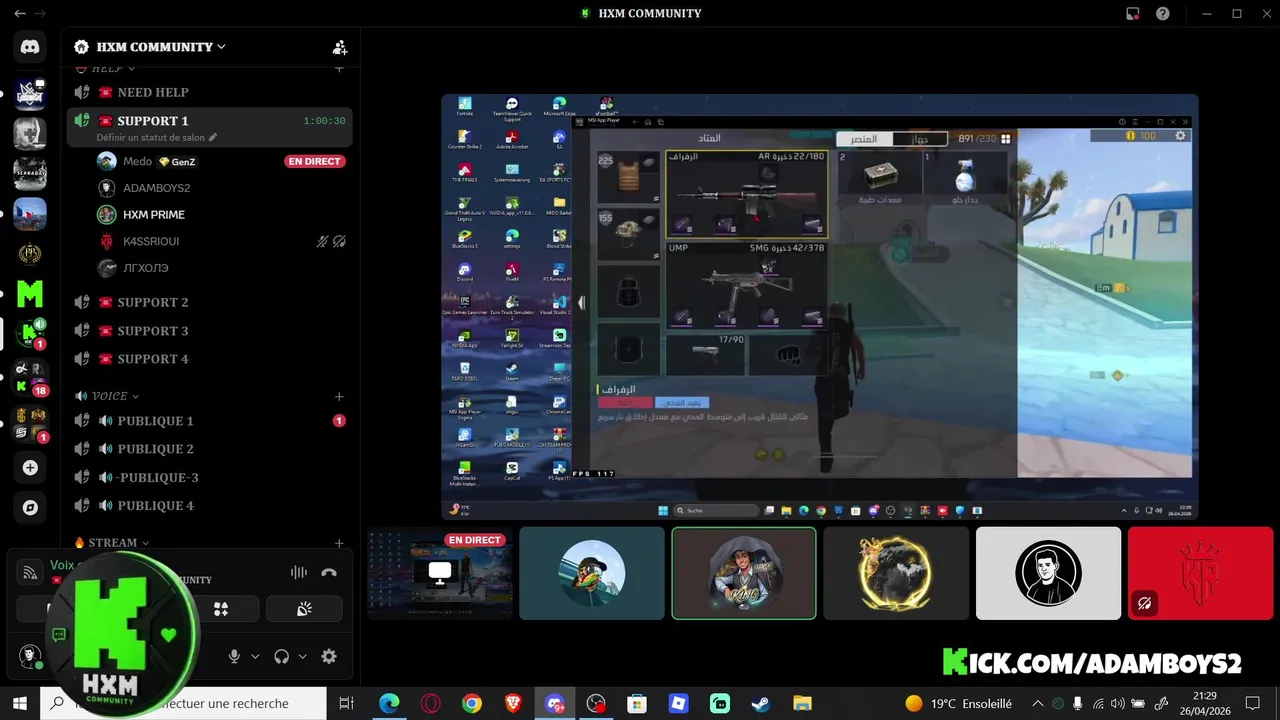Toggle headphones deafen in user panel

282,657
